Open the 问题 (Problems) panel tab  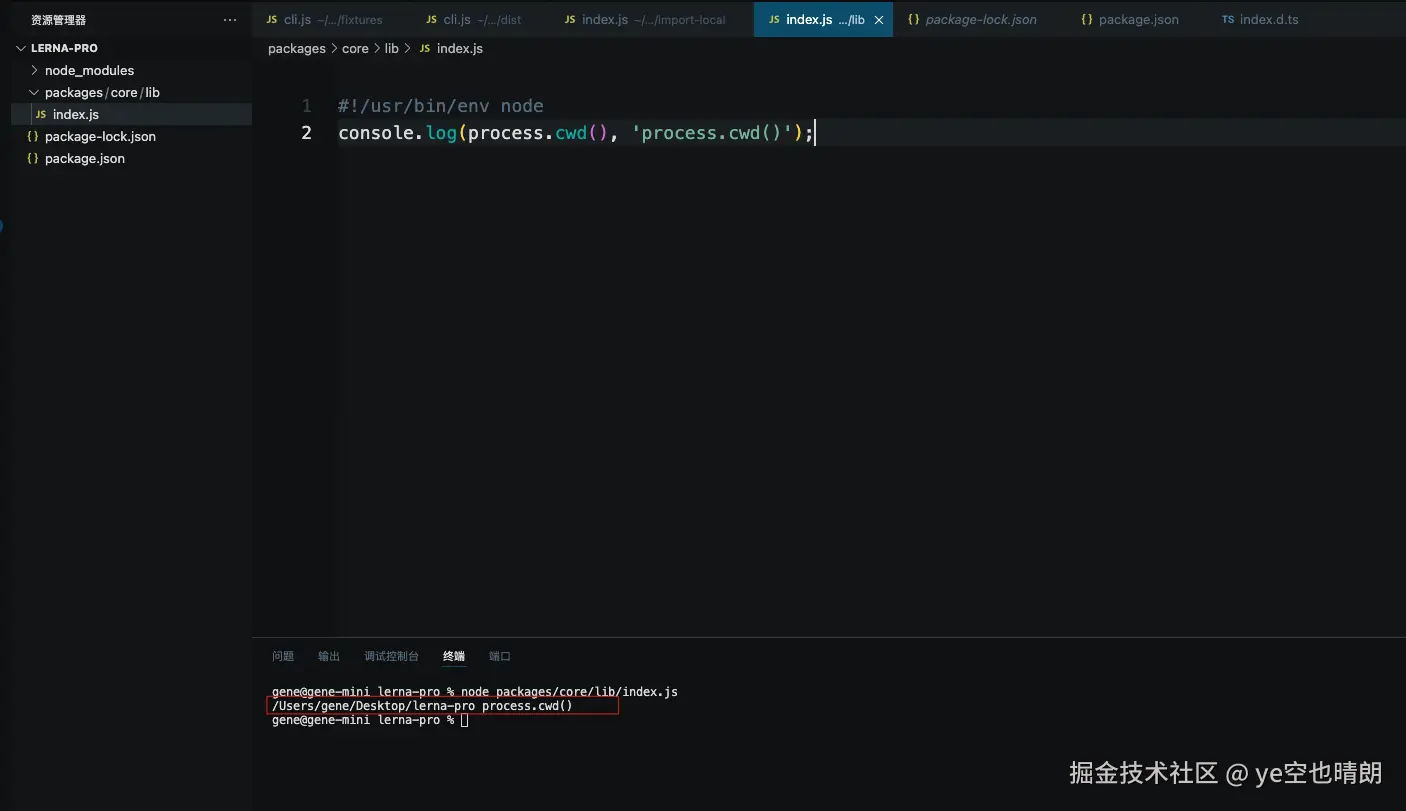point(283,656)
